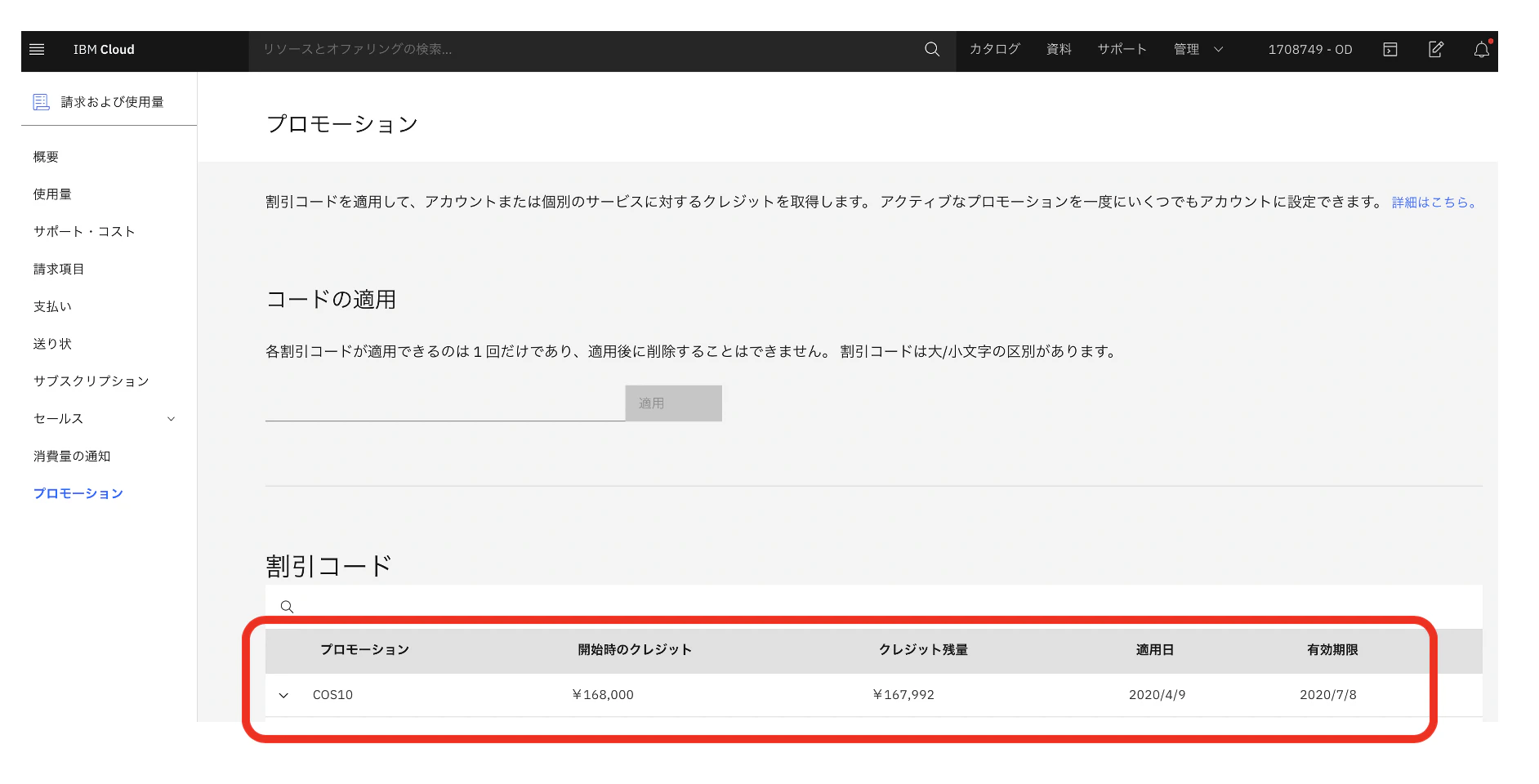Click the 2020/4/9 applied date
Image resolution: width=1539 pixels, height=784 pixels.
[x=1158, y=695]
